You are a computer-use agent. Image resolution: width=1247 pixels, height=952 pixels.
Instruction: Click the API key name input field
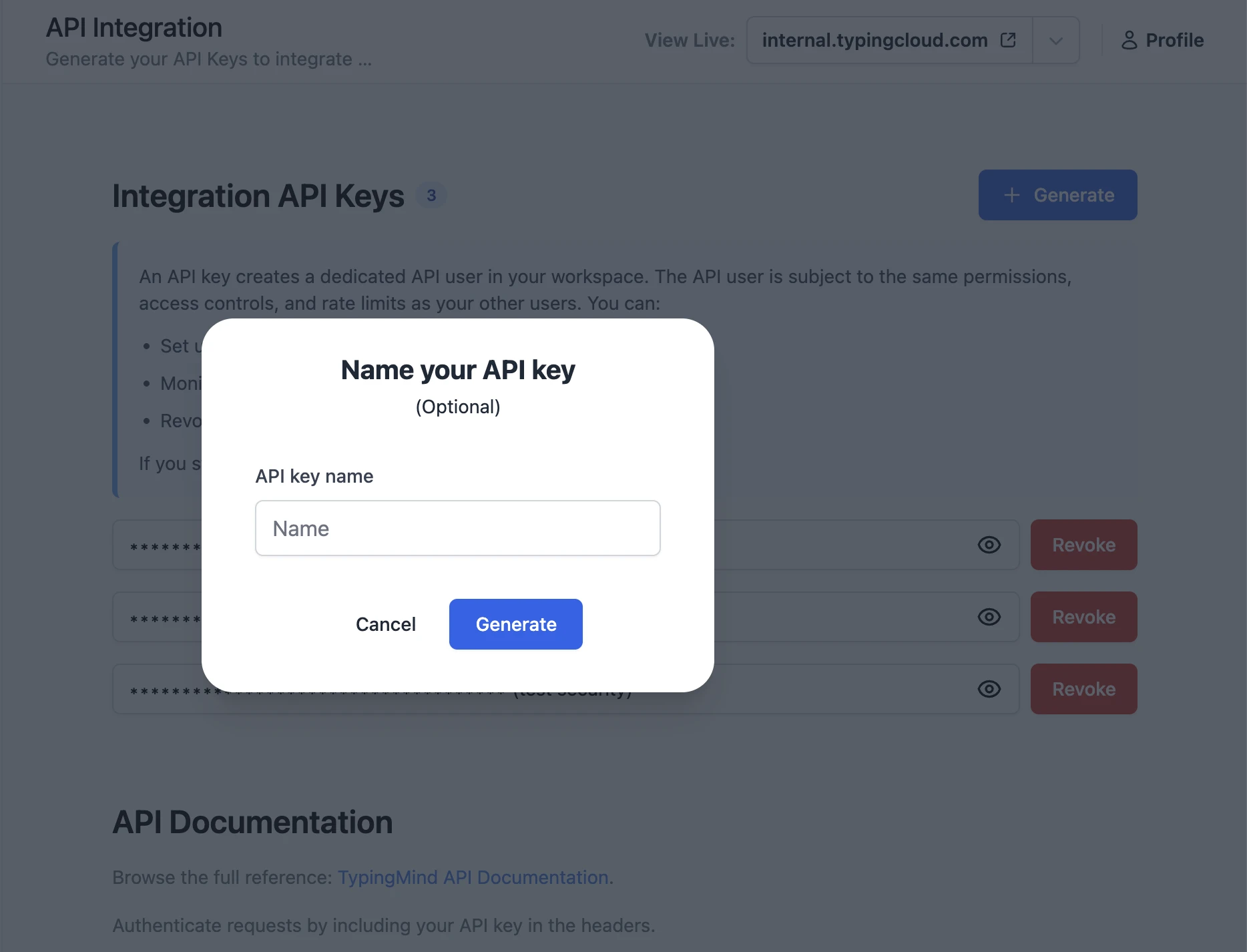pyautogui.click(x=458, y=528)
